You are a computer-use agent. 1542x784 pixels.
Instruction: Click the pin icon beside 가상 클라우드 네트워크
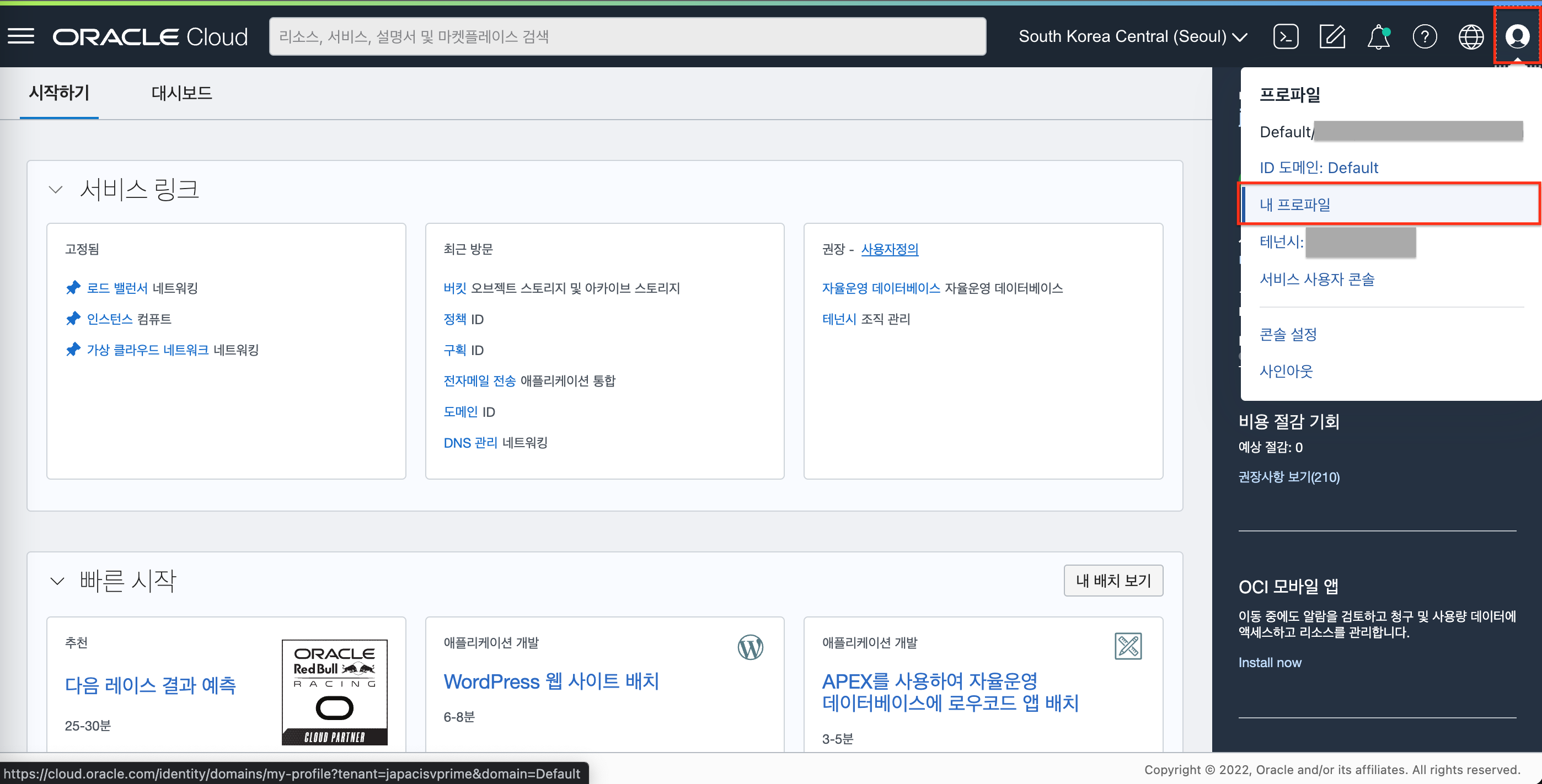(73, 350)
